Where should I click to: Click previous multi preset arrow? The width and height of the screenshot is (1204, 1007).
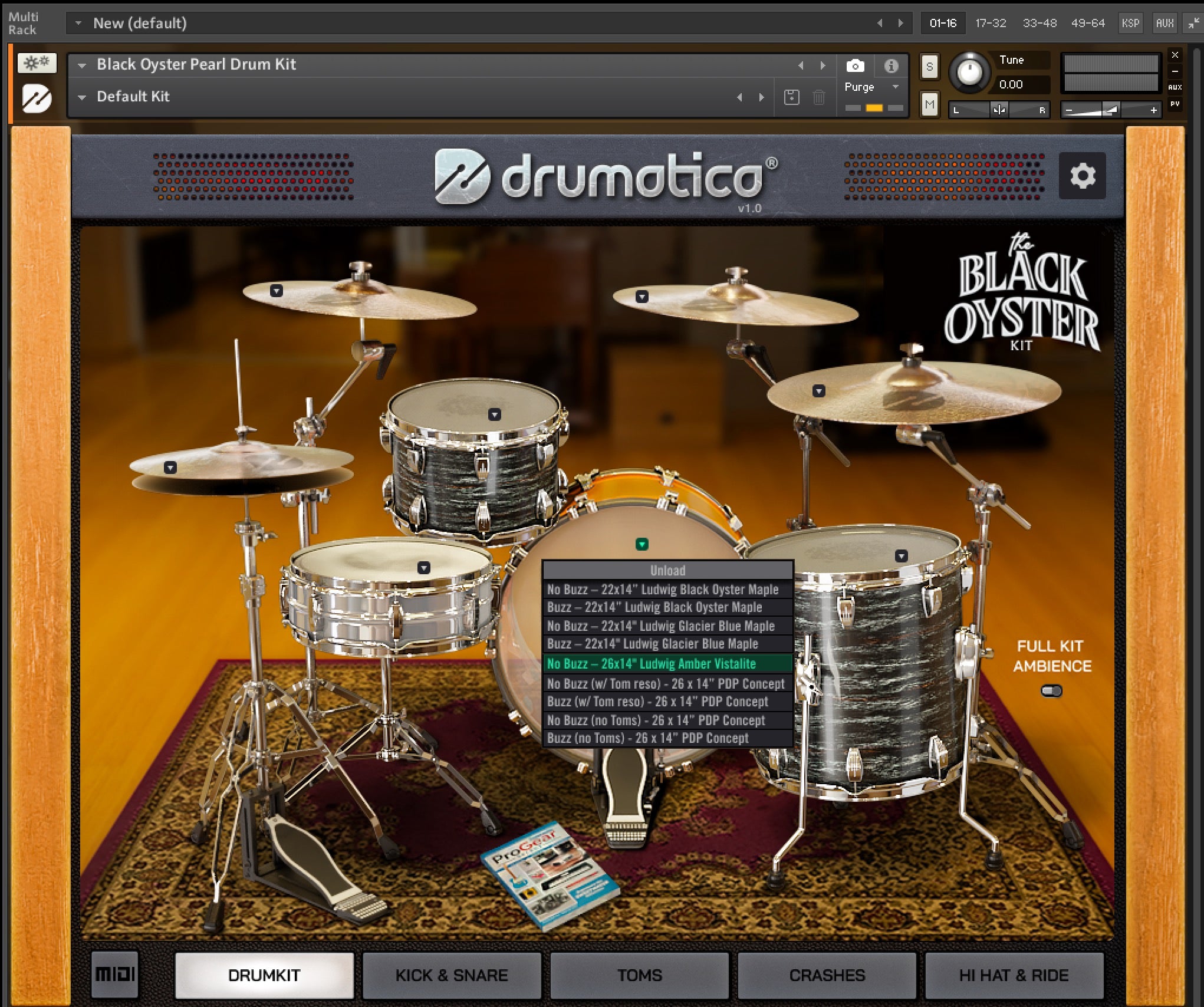(880, 23)
